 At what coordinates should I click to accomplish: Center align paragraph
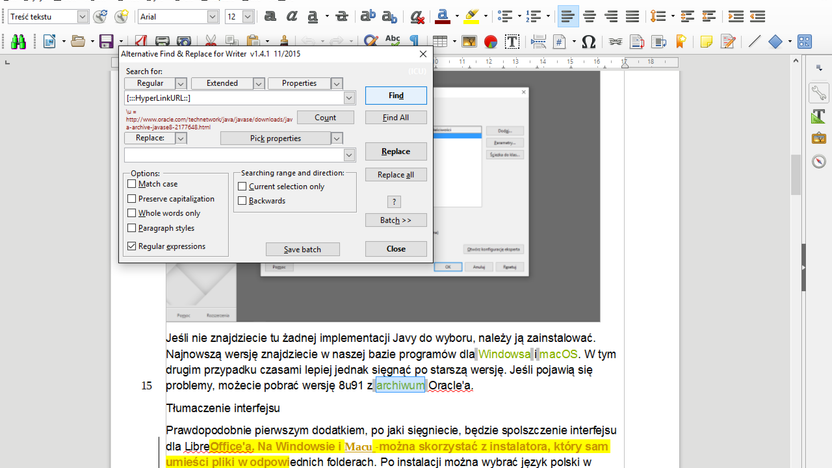(x=590, y=16)
